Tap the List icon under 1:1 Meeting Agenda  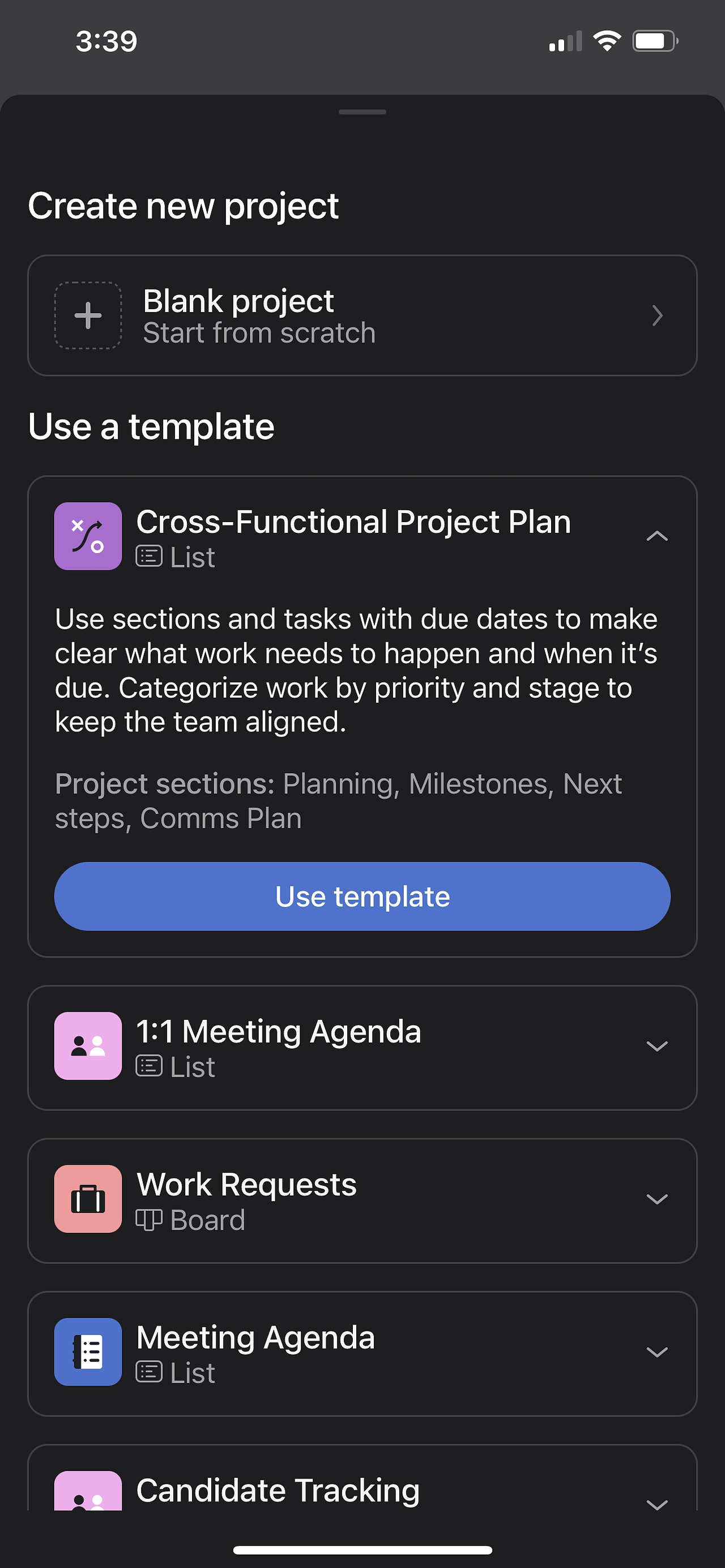148,1066
